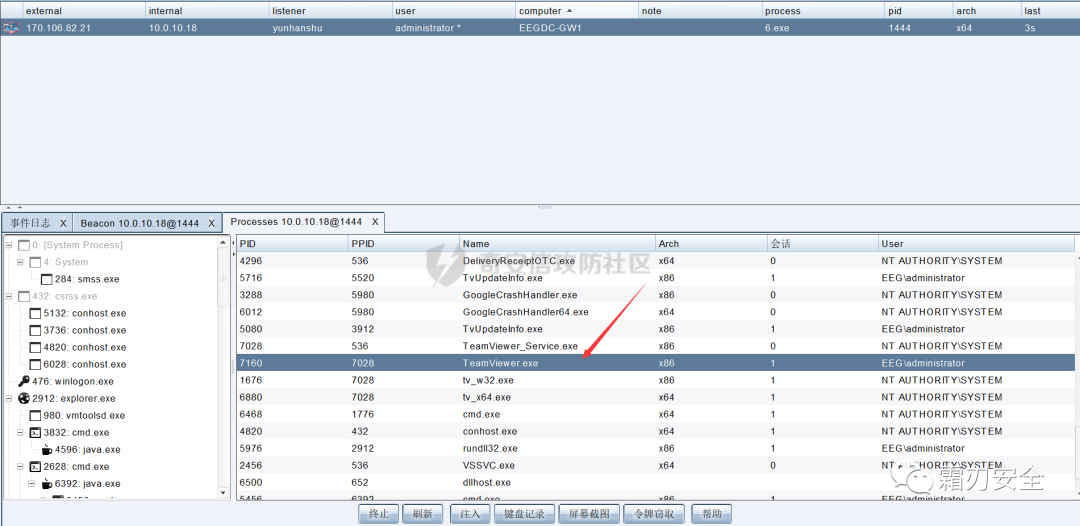Click the terminal icon of 2628: cmd.exe
The height and width of the screenshot is (526, 1080).
coord(35,466)
